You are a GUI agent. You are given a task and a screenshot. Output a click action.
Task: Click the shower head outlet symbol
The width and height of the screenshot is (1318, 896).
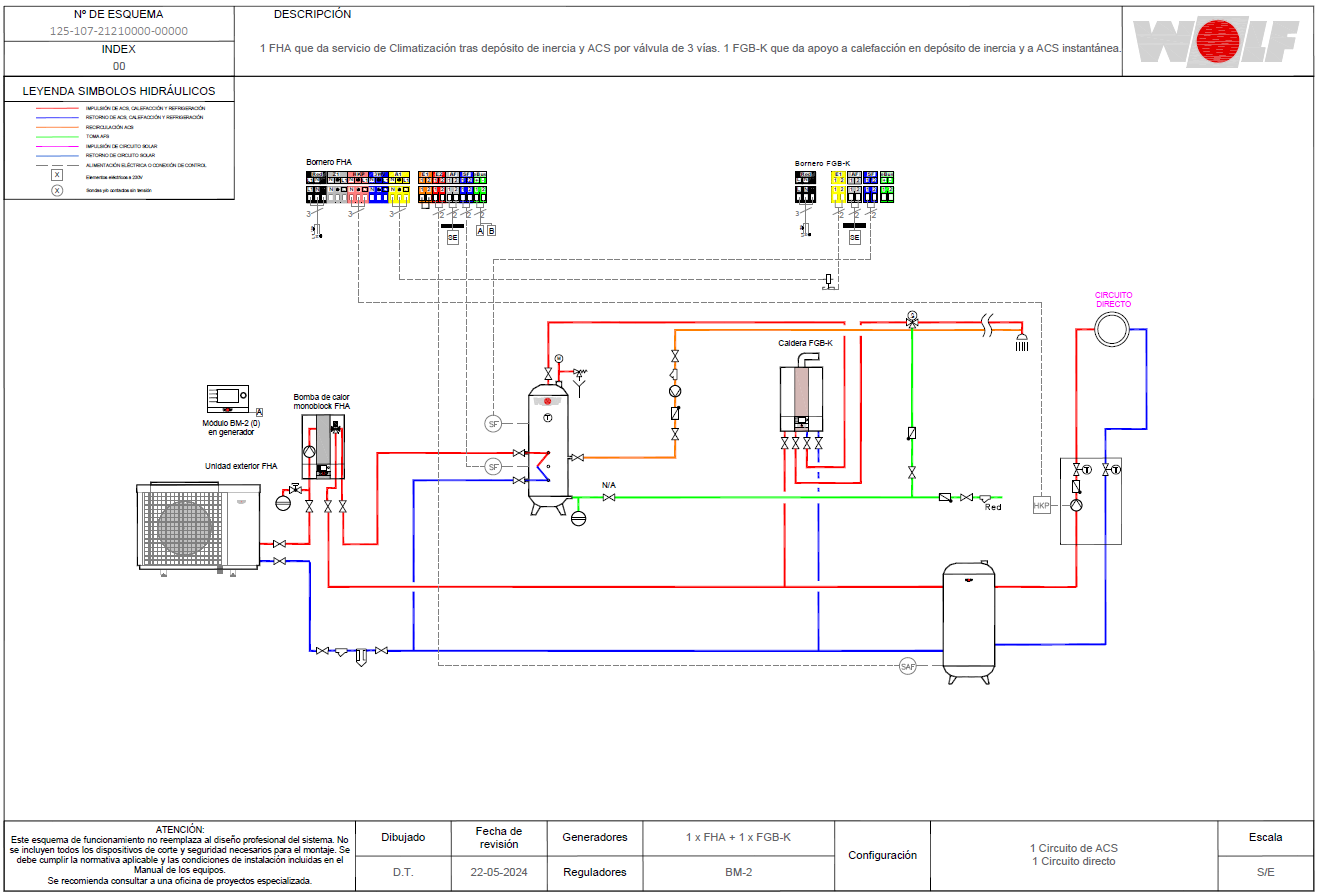(x=1022, y=343)
